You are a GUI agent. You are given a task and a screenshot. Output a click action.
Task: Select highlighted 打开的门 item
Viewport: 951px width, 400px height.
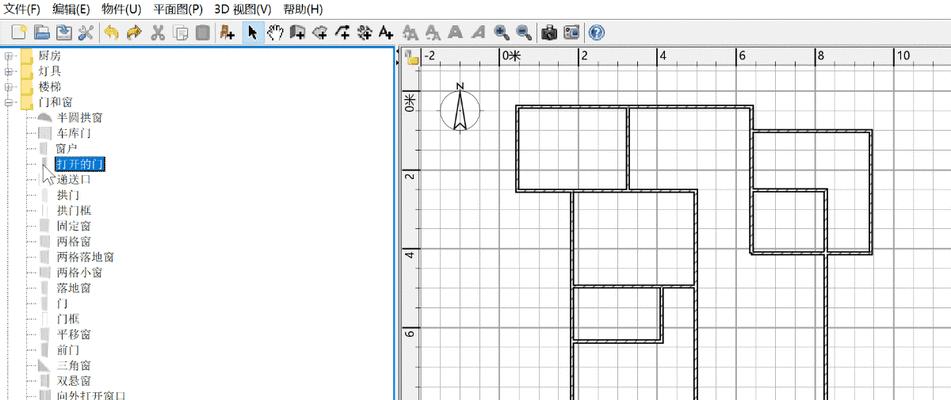80,164
